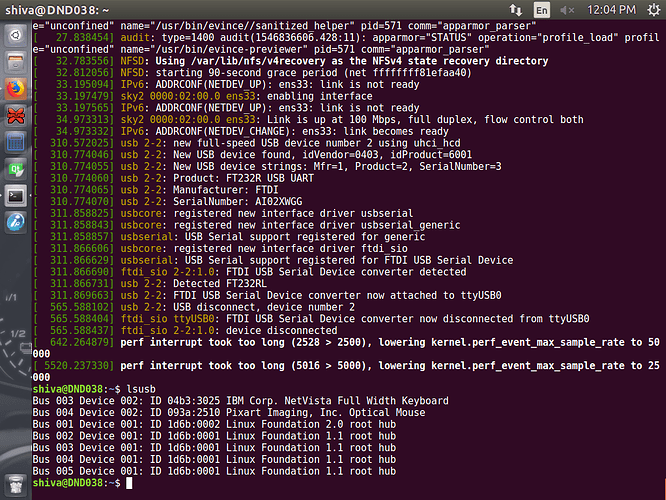Open the Calculator launcher icon

16,142
